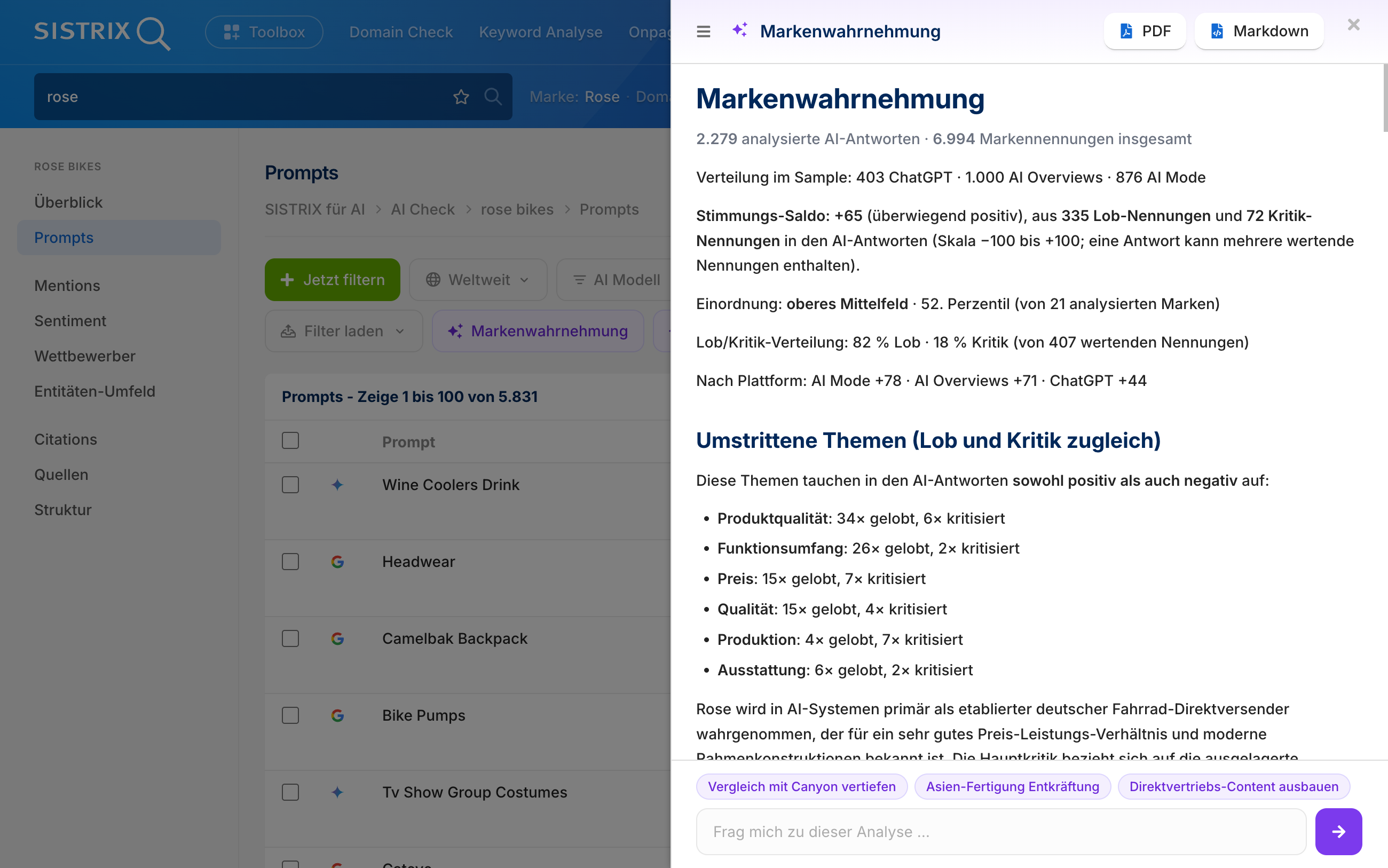The width and height of the screenshot is (1388, 868).
Task: Click the Direktvertriebs-Content ausbauen suggestion chip
Action: (1234, 786)
